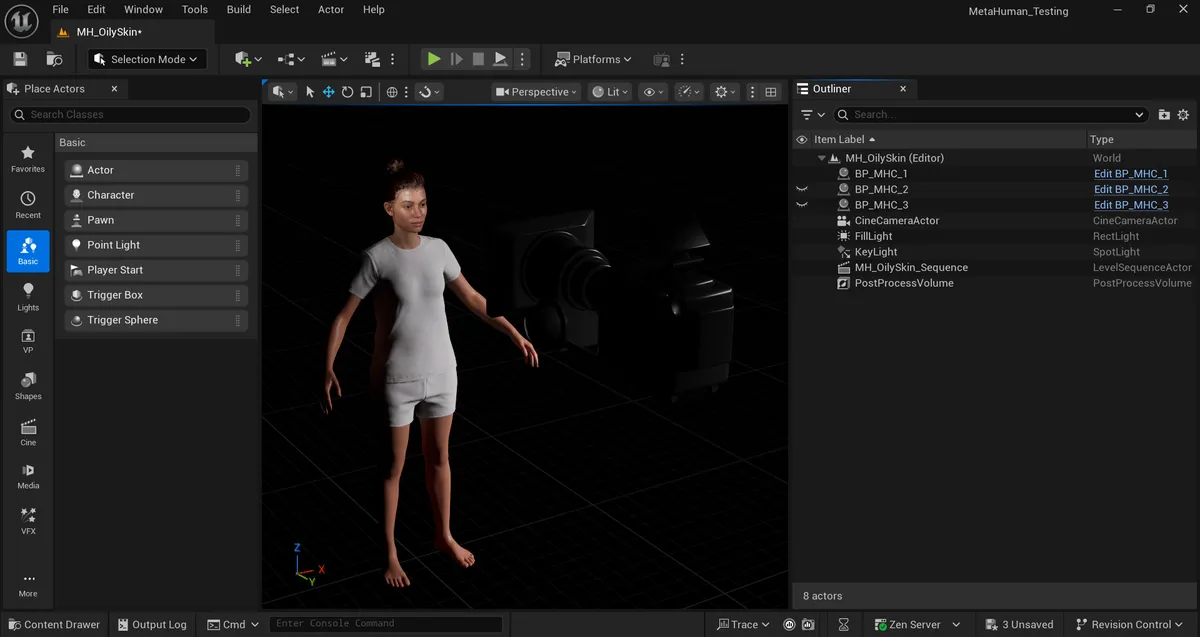Screen dimensions: 1200x637
Task: Open the Platforms dropdown
Action: pos(594,59)
